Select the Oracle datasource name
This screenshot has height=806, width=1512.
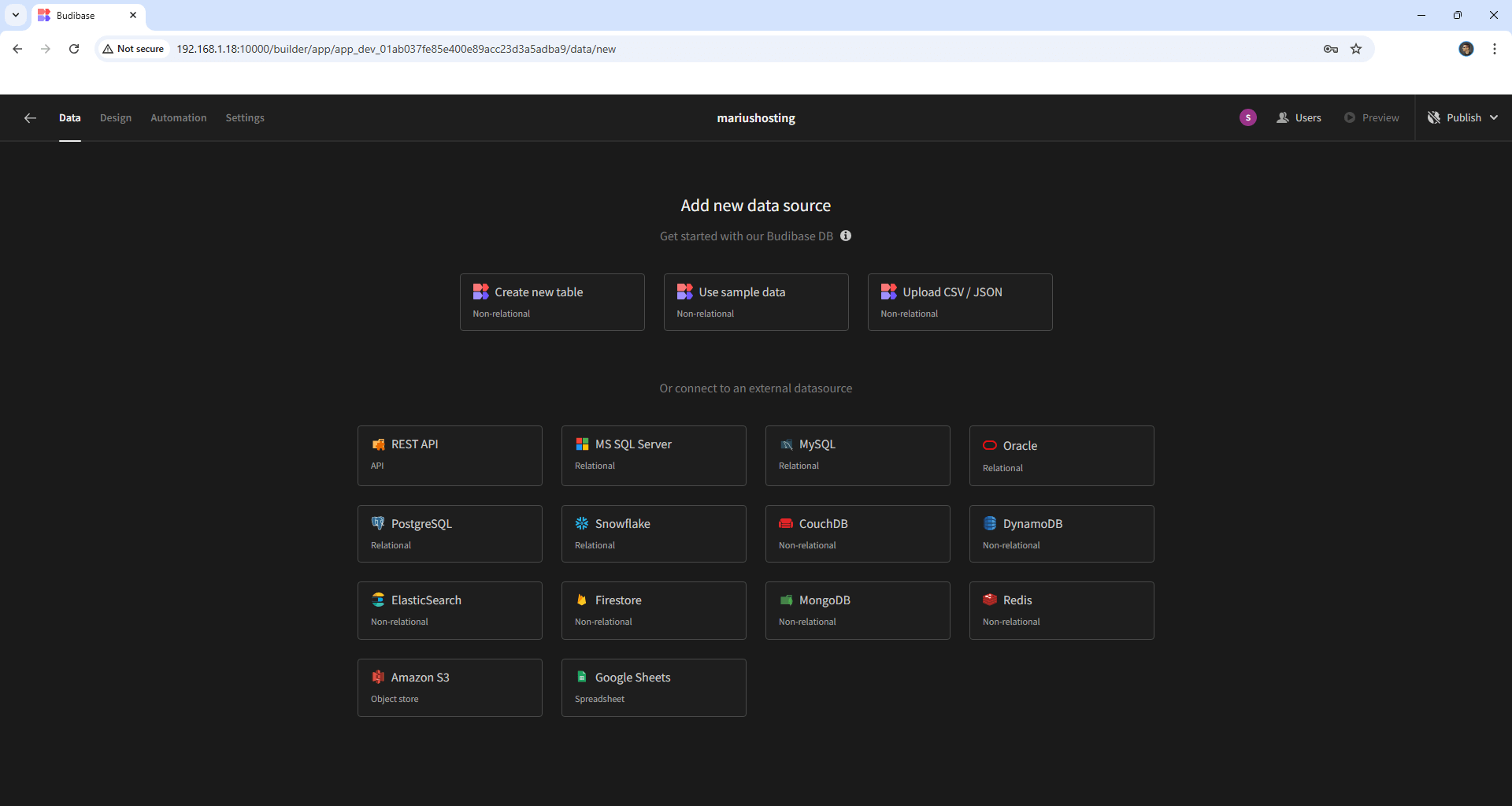[x=1020, y=446]
